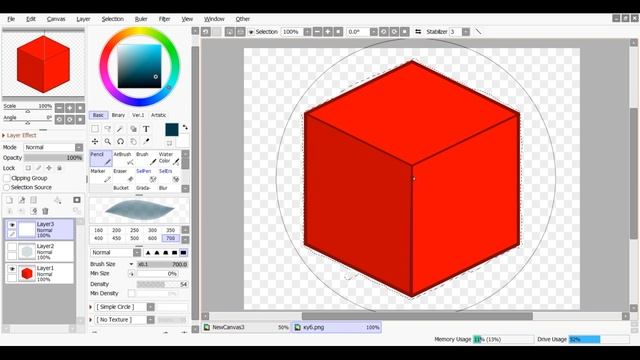Open the Canvas menu
This screenshot has width=640, height=360.
pos(56,19)
